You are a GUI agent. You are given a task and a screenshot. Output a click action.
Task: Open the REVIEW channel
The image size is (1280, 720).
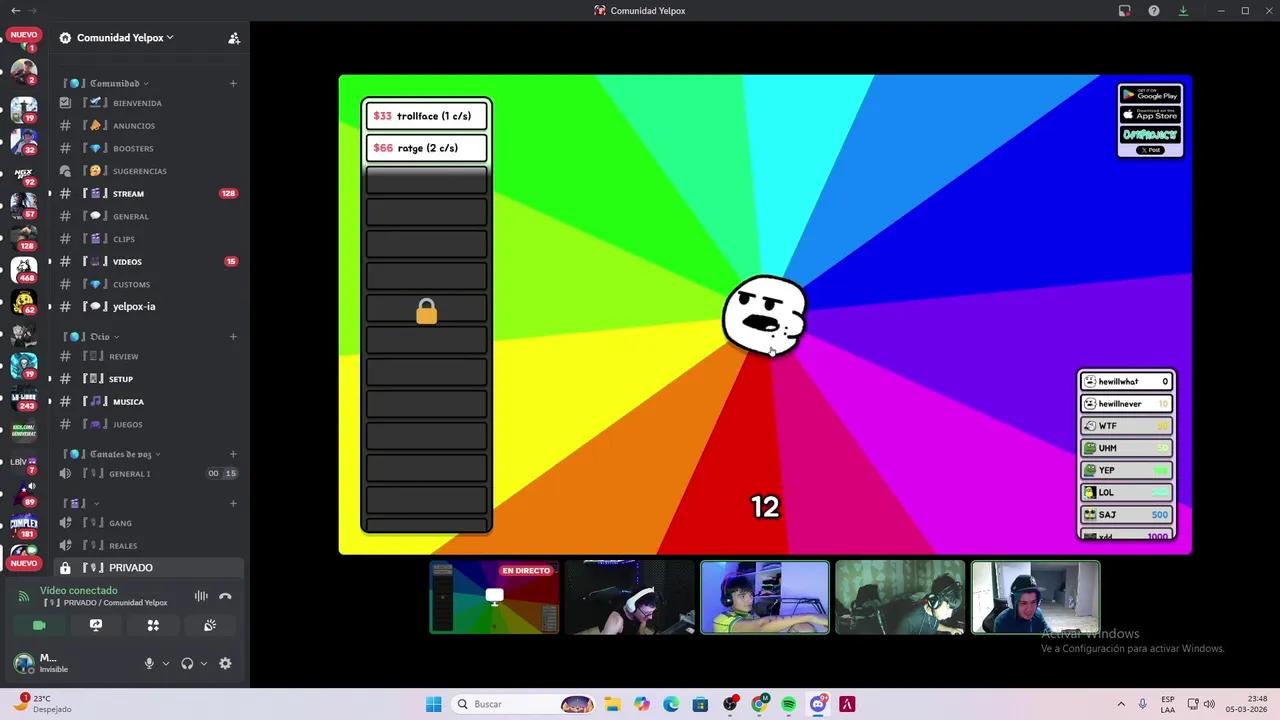[148, 356]
